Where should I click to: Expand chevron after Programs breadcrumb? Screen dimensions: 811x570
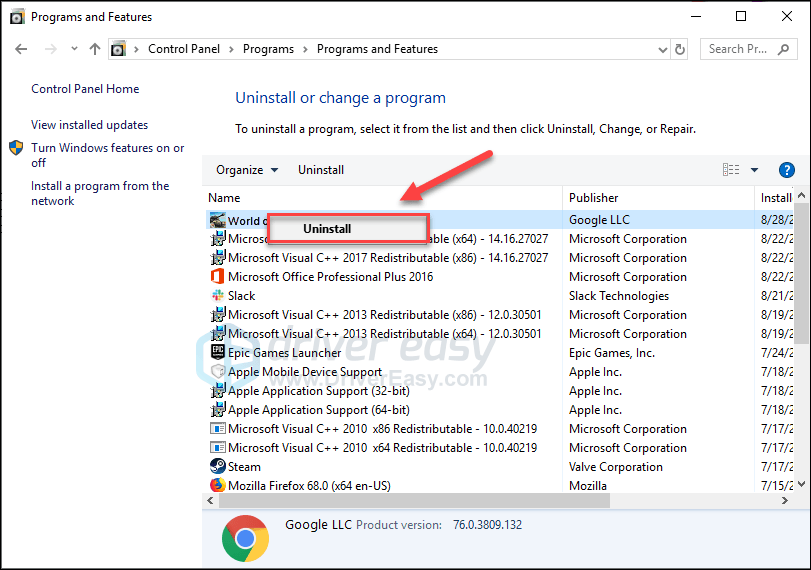[305, 49]
